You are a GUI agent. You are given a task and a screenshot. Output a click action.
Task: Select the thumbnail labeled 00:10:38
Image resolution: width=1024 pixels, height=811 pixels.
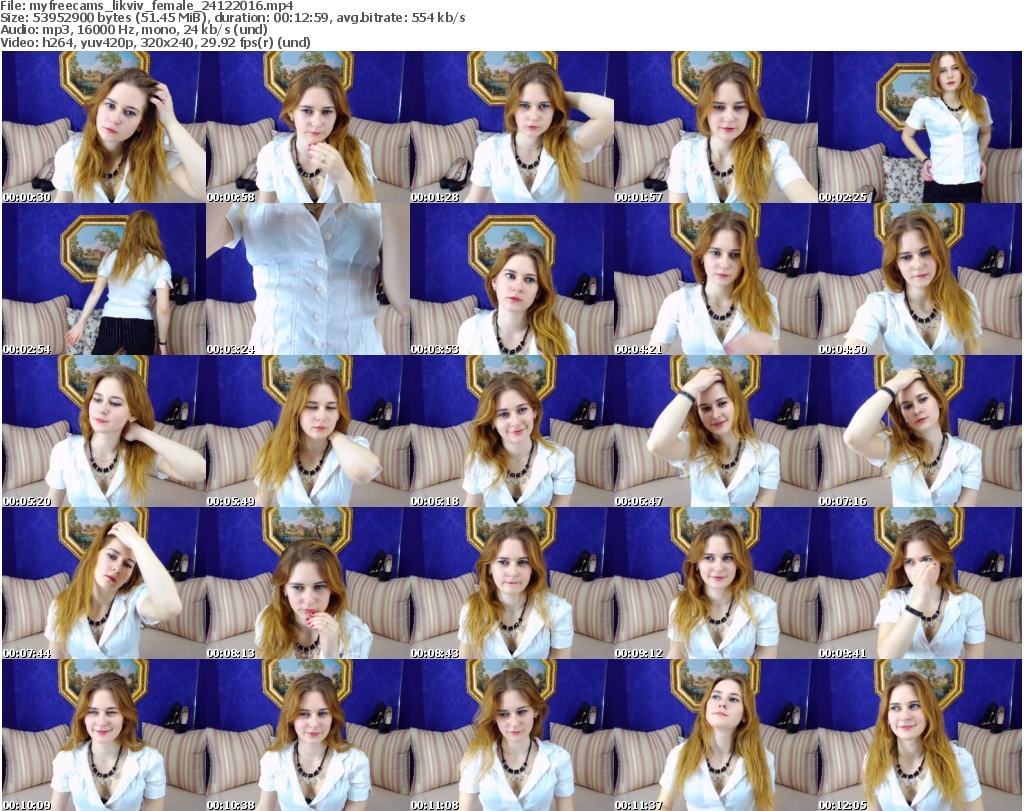308,735
